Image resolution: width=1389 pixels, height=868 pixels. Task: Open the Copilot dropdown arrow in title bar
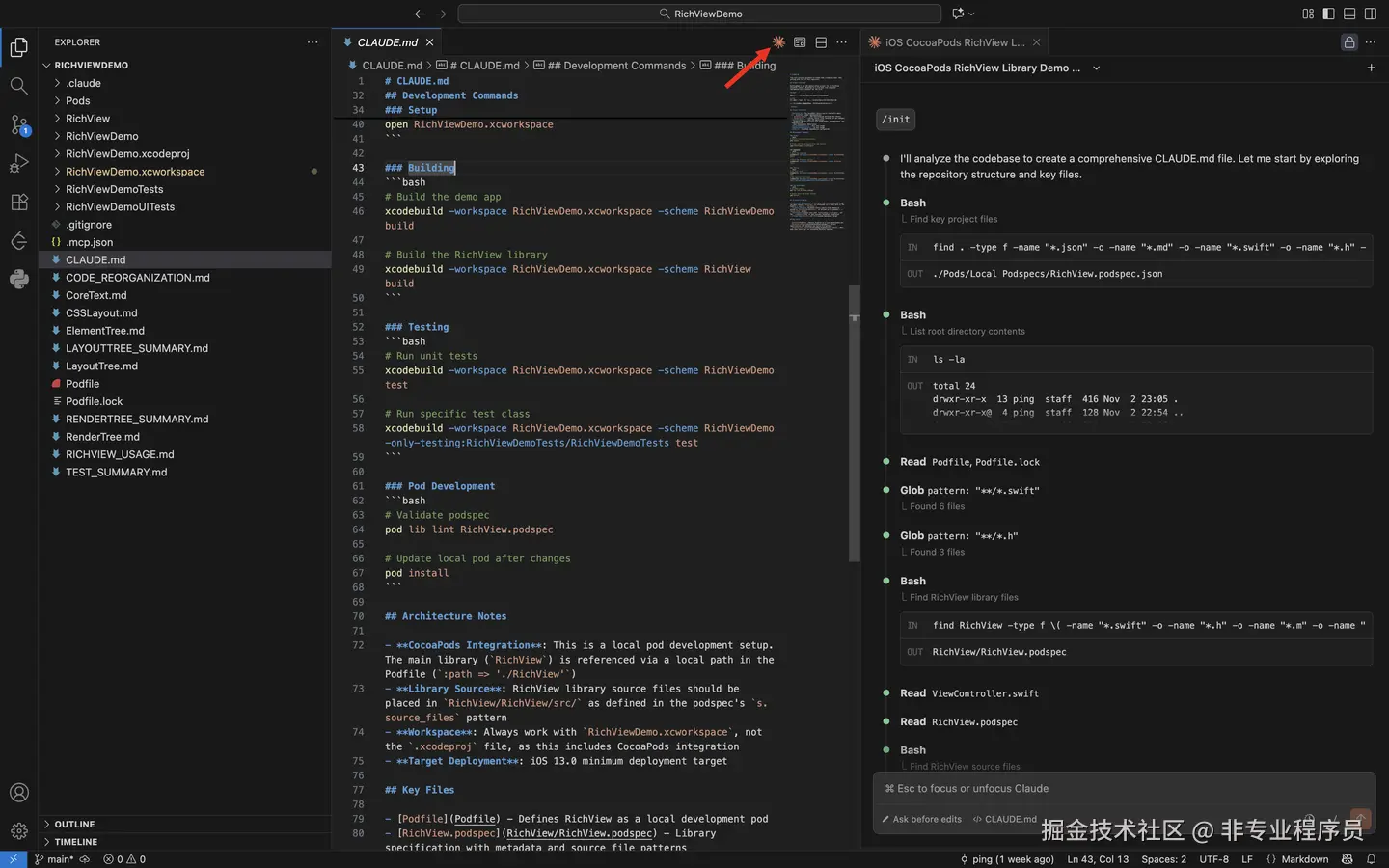pos(971,14)
